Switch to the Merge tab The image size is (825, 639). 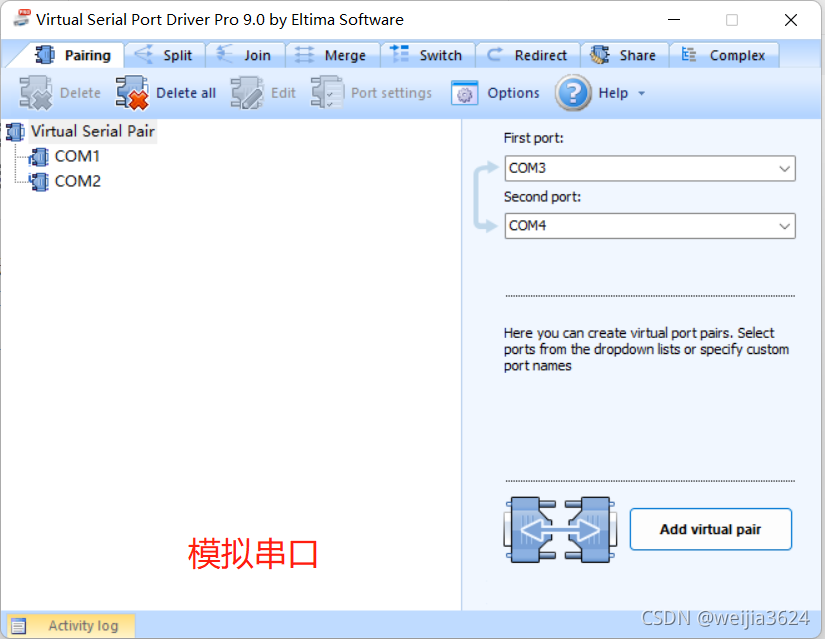point(332,55)
